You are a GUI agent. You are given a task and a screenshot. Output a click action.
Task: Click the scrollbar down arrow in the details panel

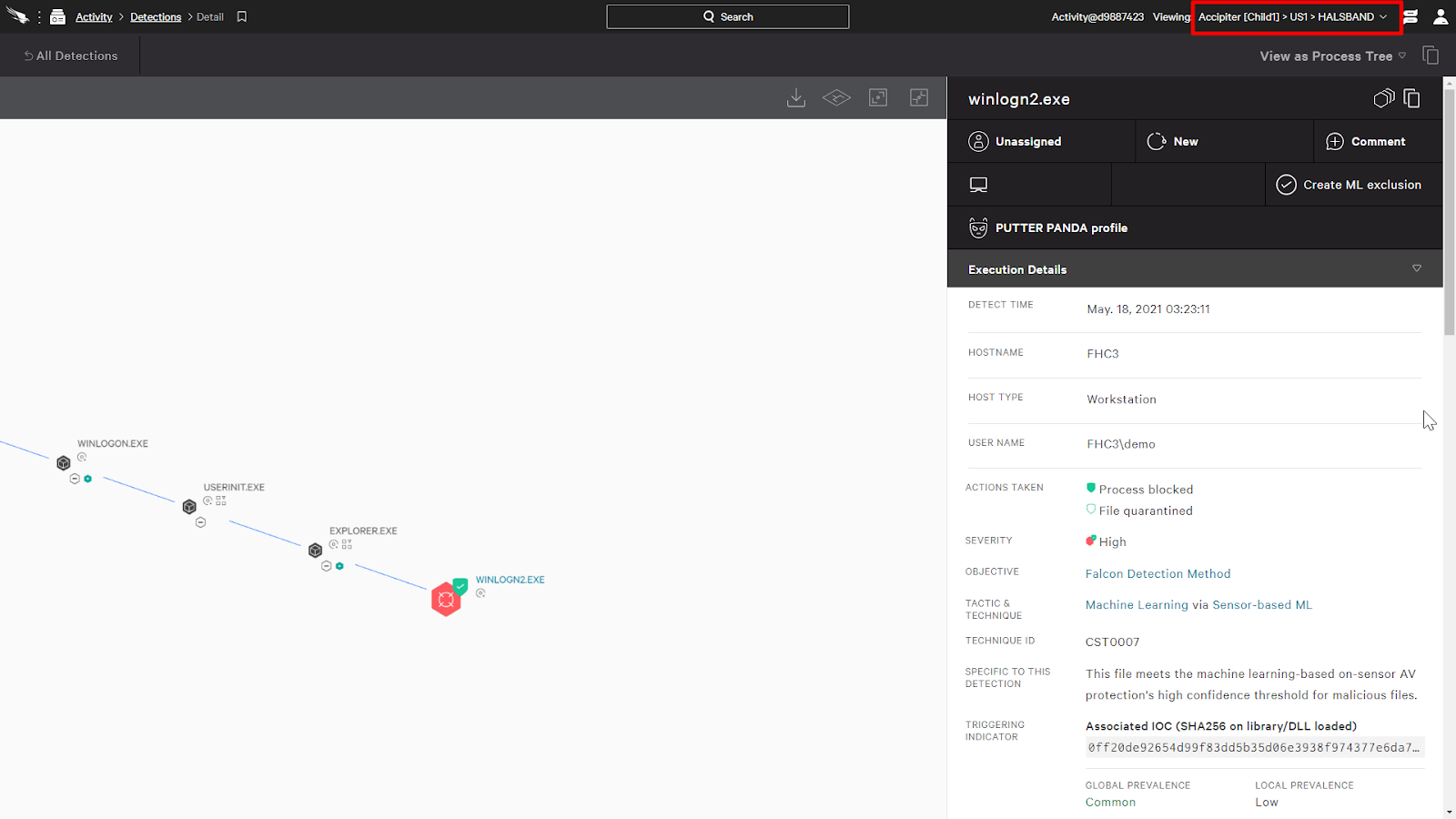1450,812
